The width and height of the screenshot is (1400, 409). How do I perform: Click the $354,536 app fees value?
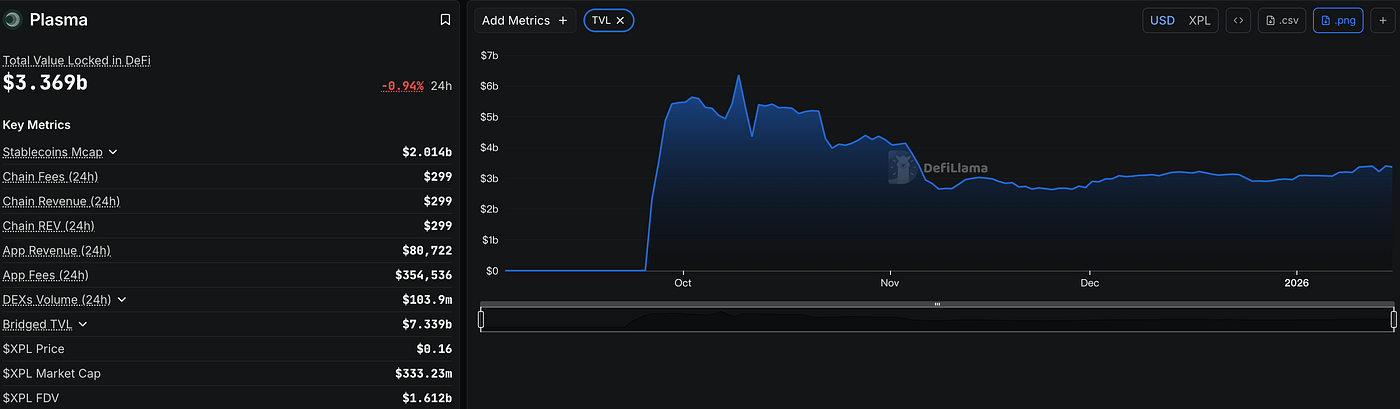[x=424, y=275]
